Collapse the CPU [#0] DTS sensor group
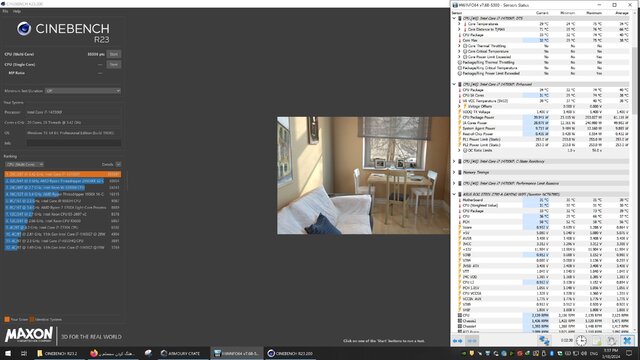Screen dimensions: 640x360 point(454,18)
